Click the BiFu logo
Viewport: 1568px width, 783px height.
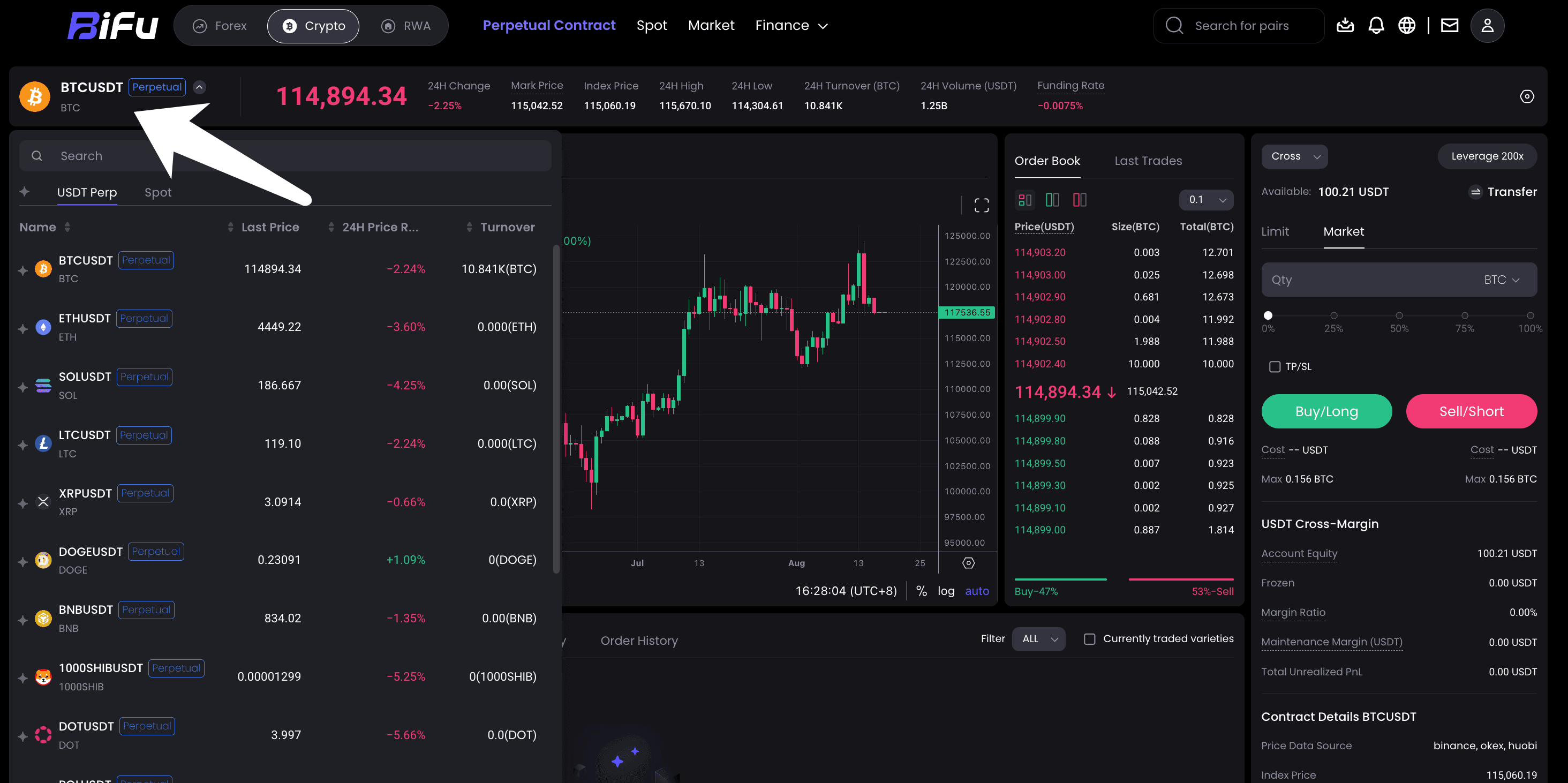click(112, 26)
